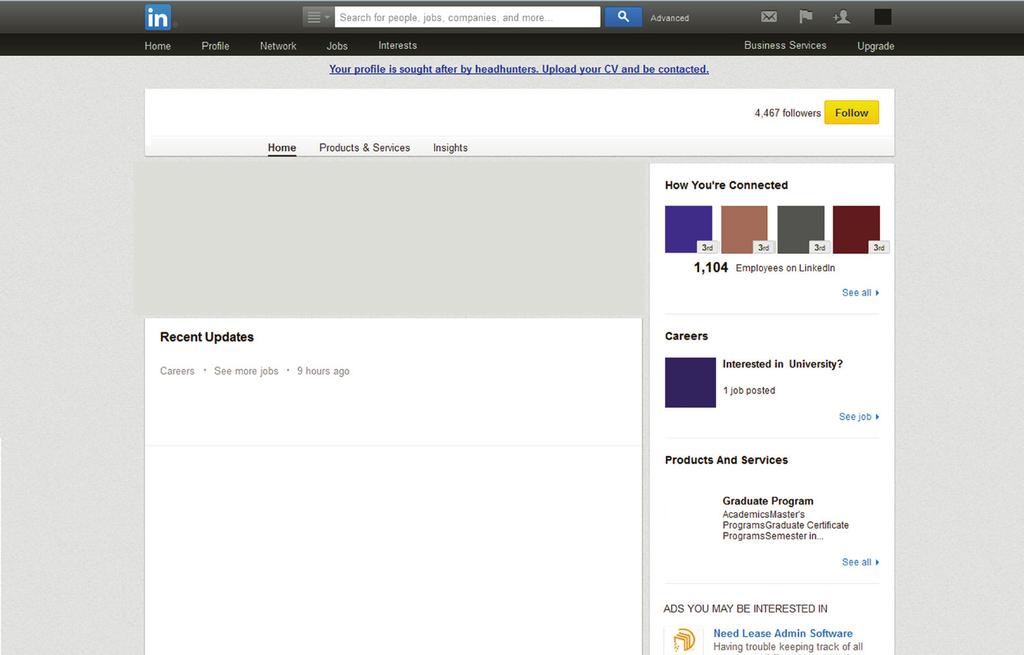Click the blue magnifier search button
This screenshot has height=655, width=1024.
(x=623, y=17)
